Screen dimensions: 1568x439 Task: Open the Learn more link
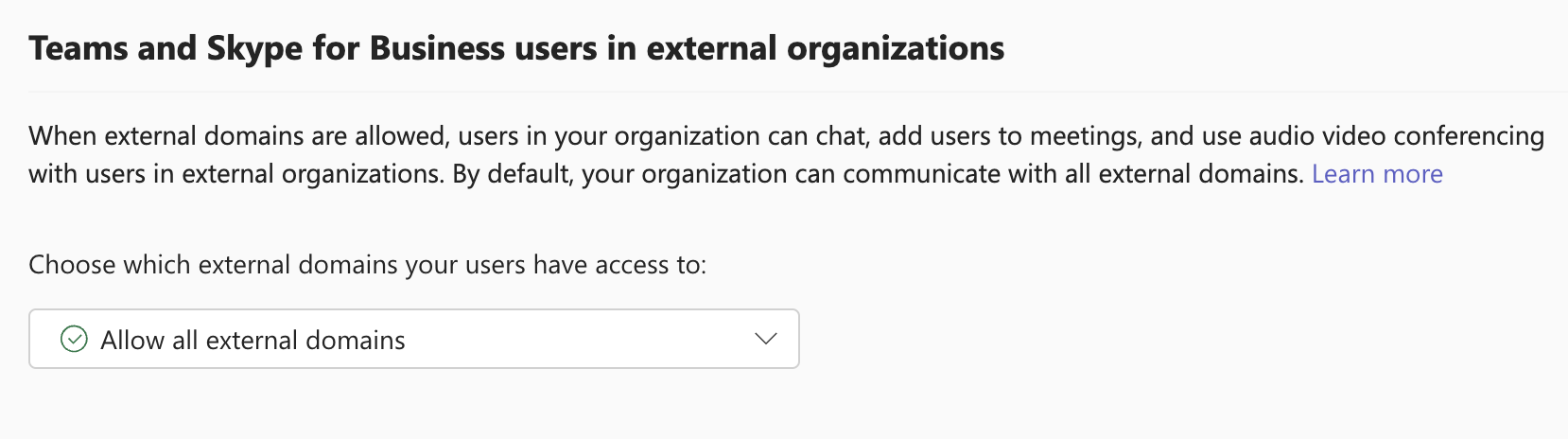click(1377, 174)
